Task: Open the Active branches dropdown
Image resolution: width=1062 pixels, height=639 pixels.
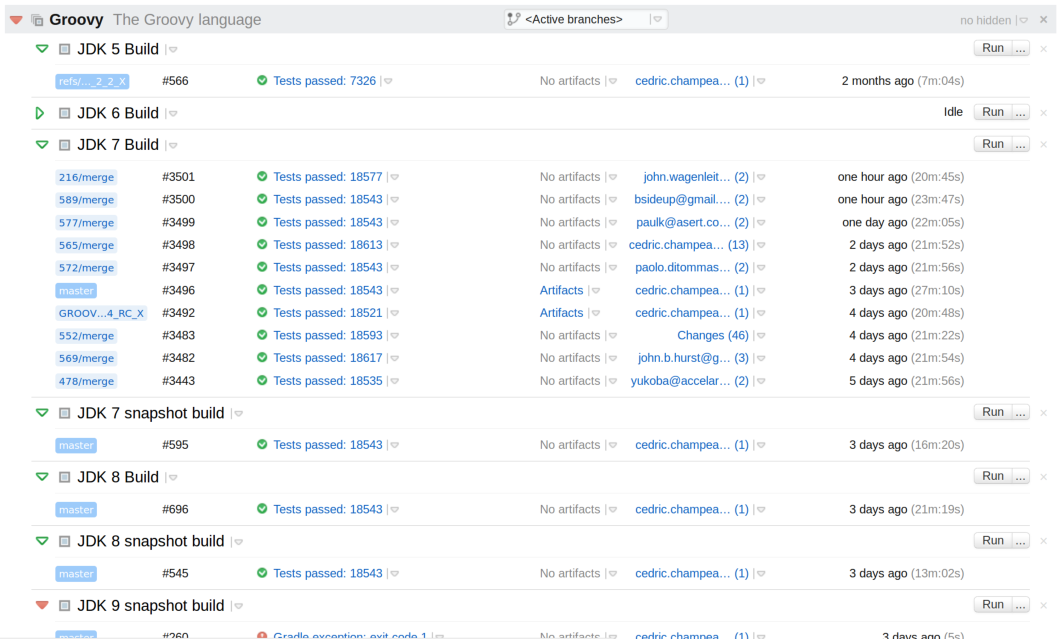Action: pyautogui.click(x=586, y=20)
